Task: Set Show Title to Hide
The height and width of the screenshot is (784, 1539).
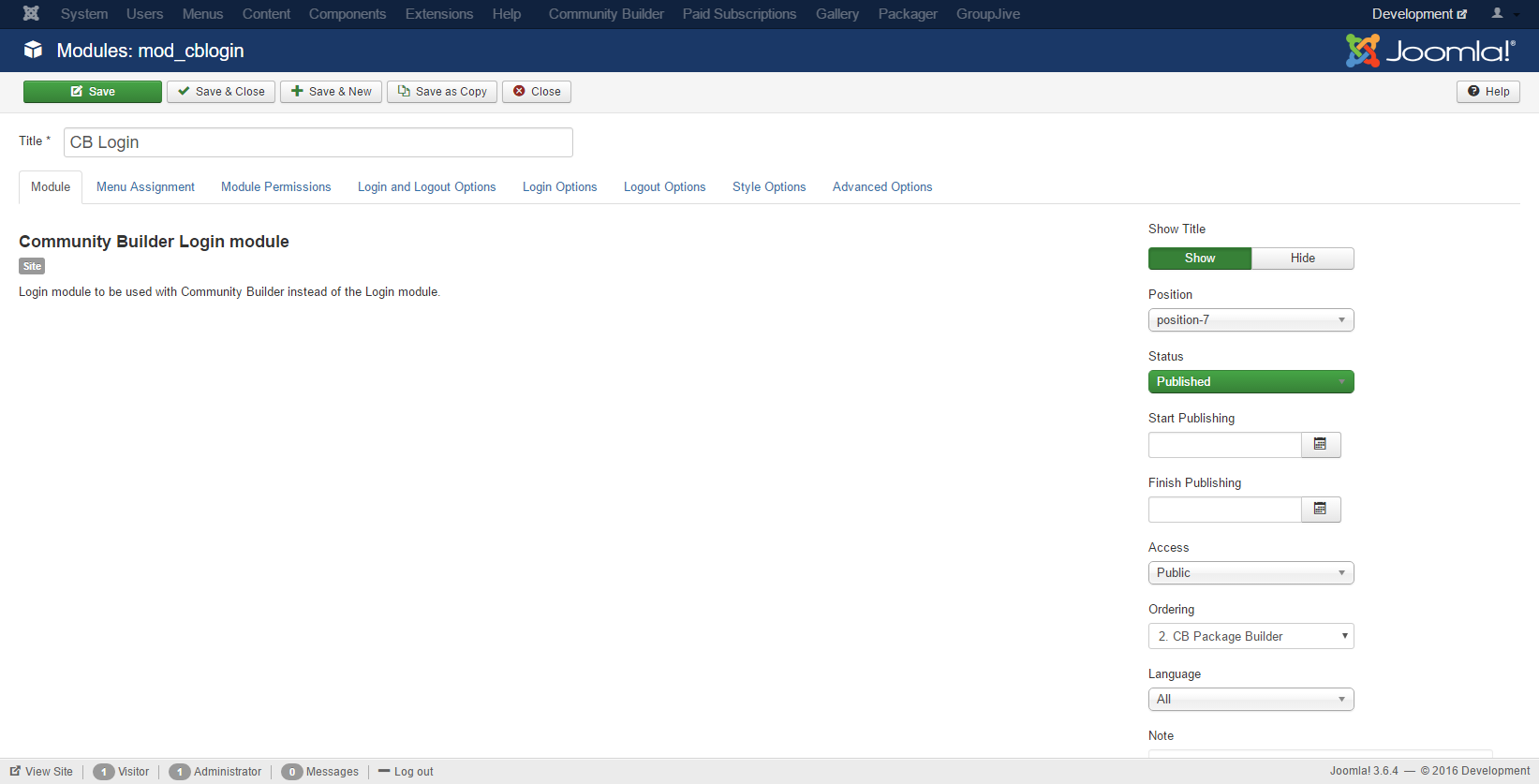Action: (x=1303, y=259)
